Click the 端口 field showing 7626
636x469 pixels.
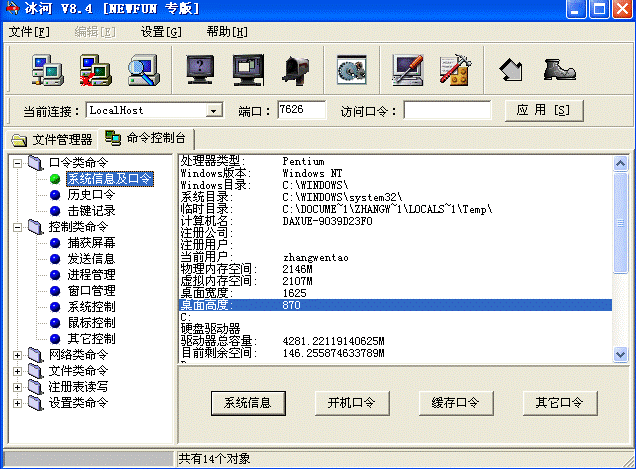tap(301, 110)
